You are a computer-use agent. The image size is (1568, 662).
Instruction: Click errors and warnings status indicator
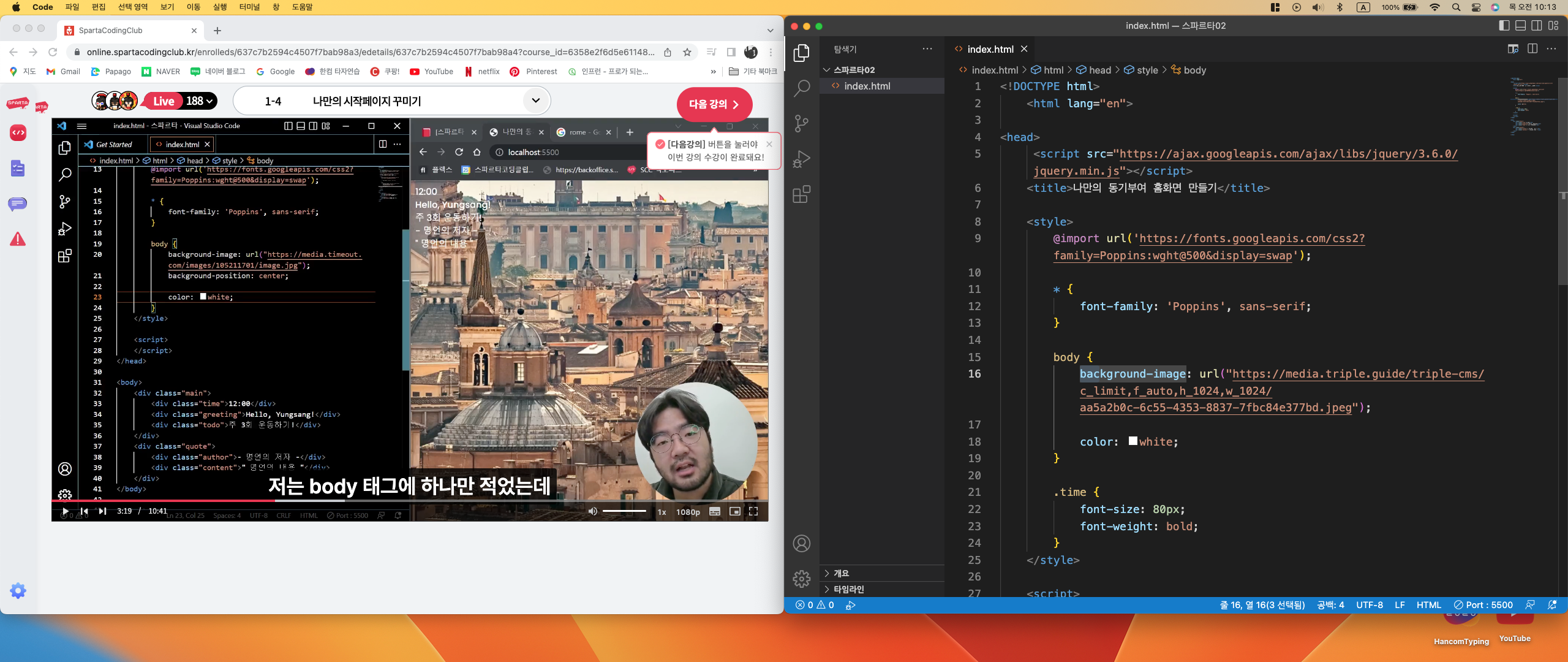[815, 605]
